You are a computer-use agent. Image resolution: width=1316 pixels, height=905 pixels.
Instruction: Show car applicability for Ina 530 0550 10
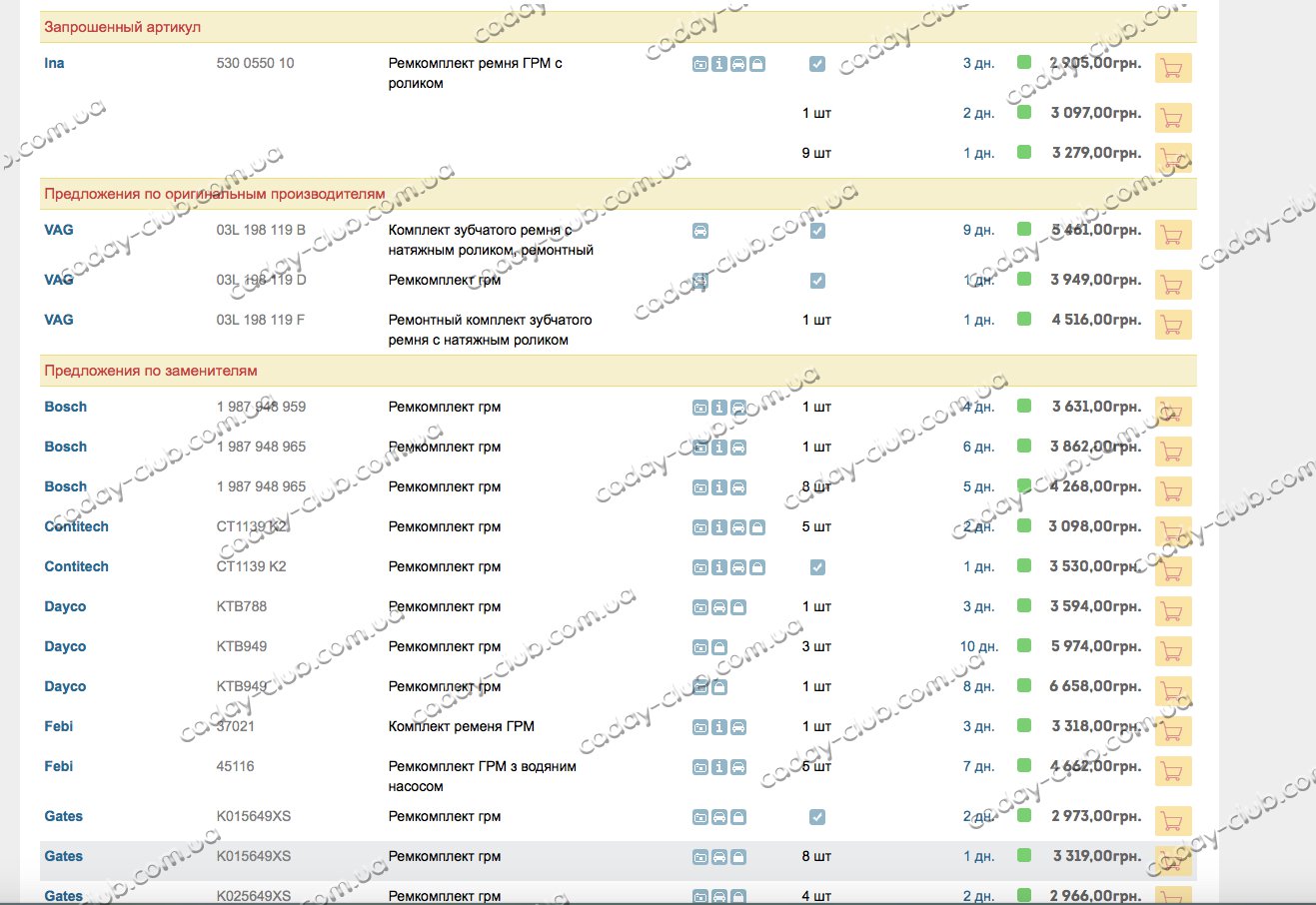click(738, 64)
